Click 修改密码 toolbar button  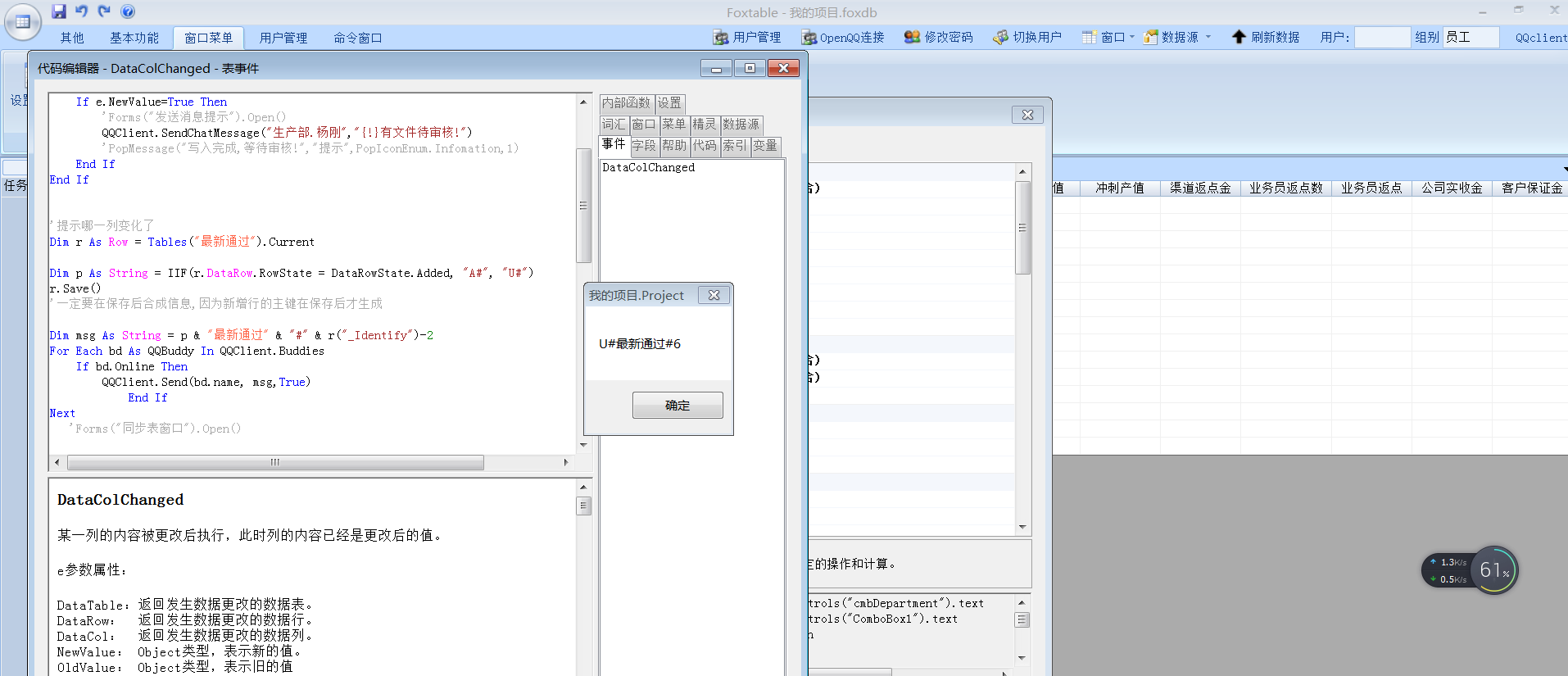tap(939, 37)
